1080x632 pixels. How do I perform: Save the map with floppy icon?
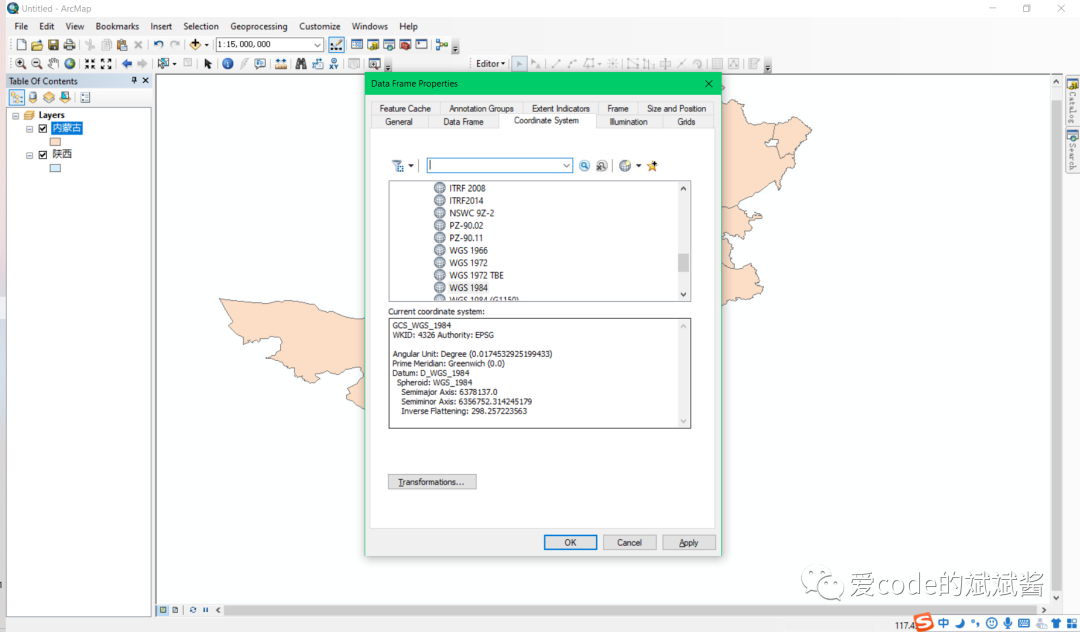coord(53,45)
